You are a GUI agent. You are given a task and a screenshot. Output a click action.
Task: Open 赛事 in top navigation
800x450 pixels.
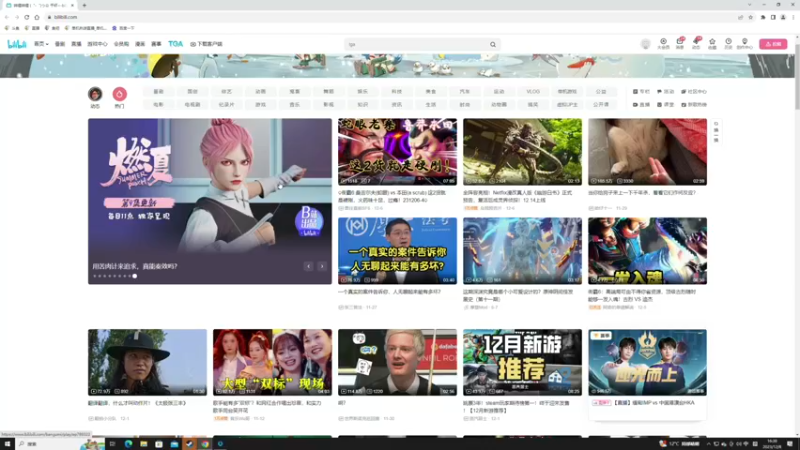156,44
